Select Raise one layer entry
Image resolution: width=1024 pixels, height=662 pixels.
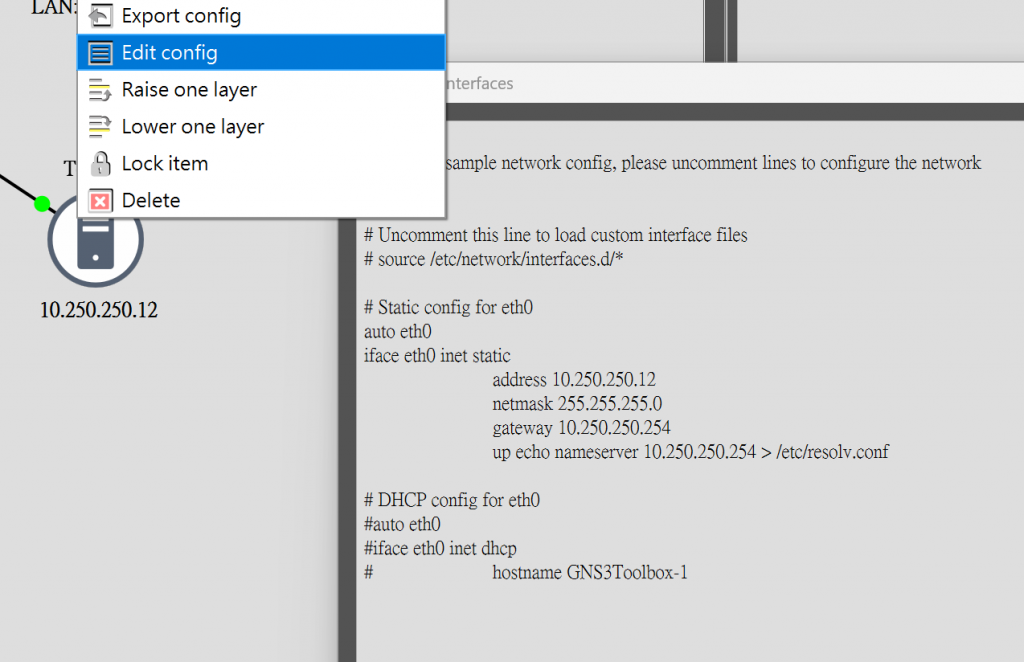tap(261, 90)
